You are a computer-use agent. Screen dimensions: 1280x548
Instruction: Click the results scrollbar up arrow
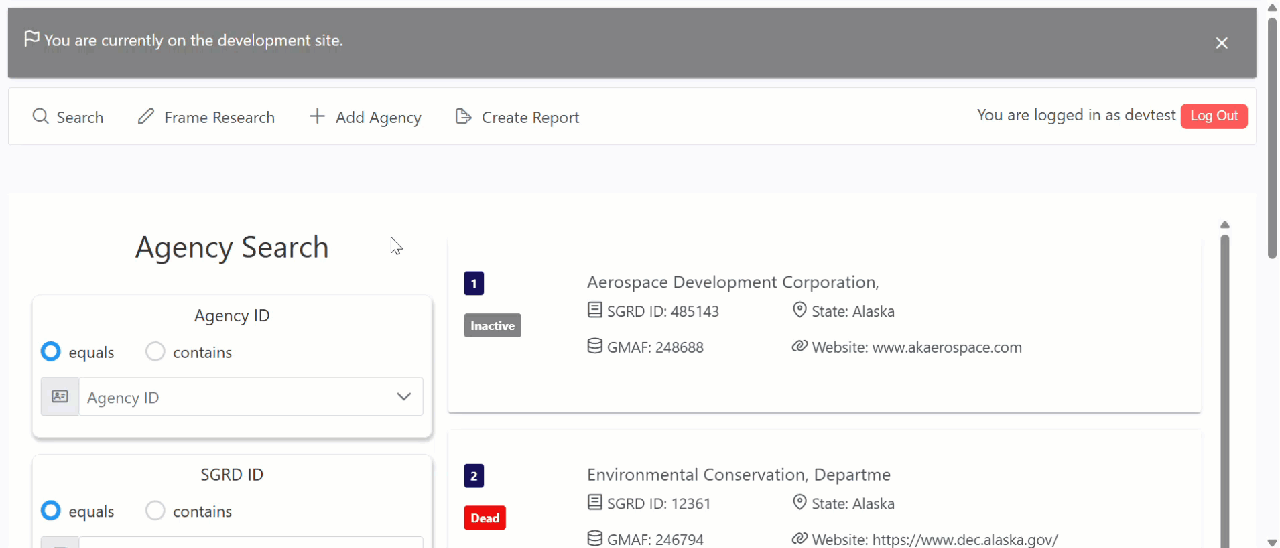[1225, 225]
